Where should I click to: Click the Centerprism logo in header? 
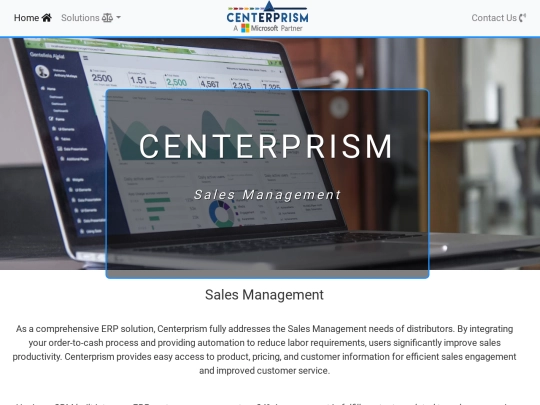coord(268,17)
